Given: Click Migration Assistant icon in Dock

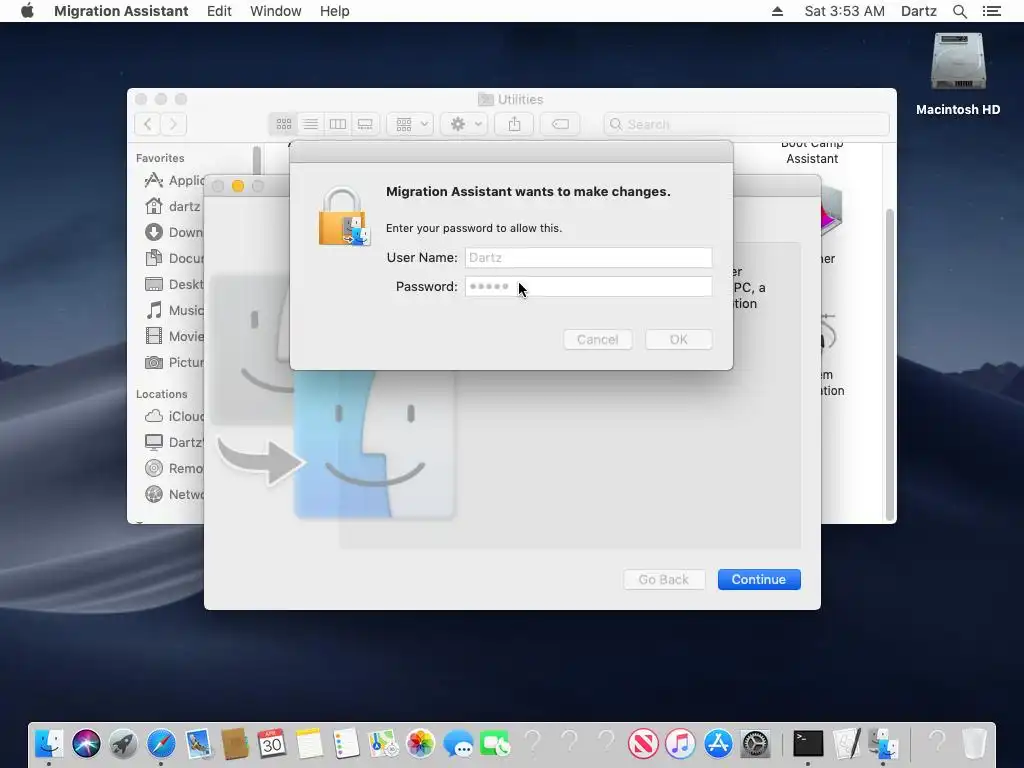Looking at the screenshot, I should tap(883, 743).
